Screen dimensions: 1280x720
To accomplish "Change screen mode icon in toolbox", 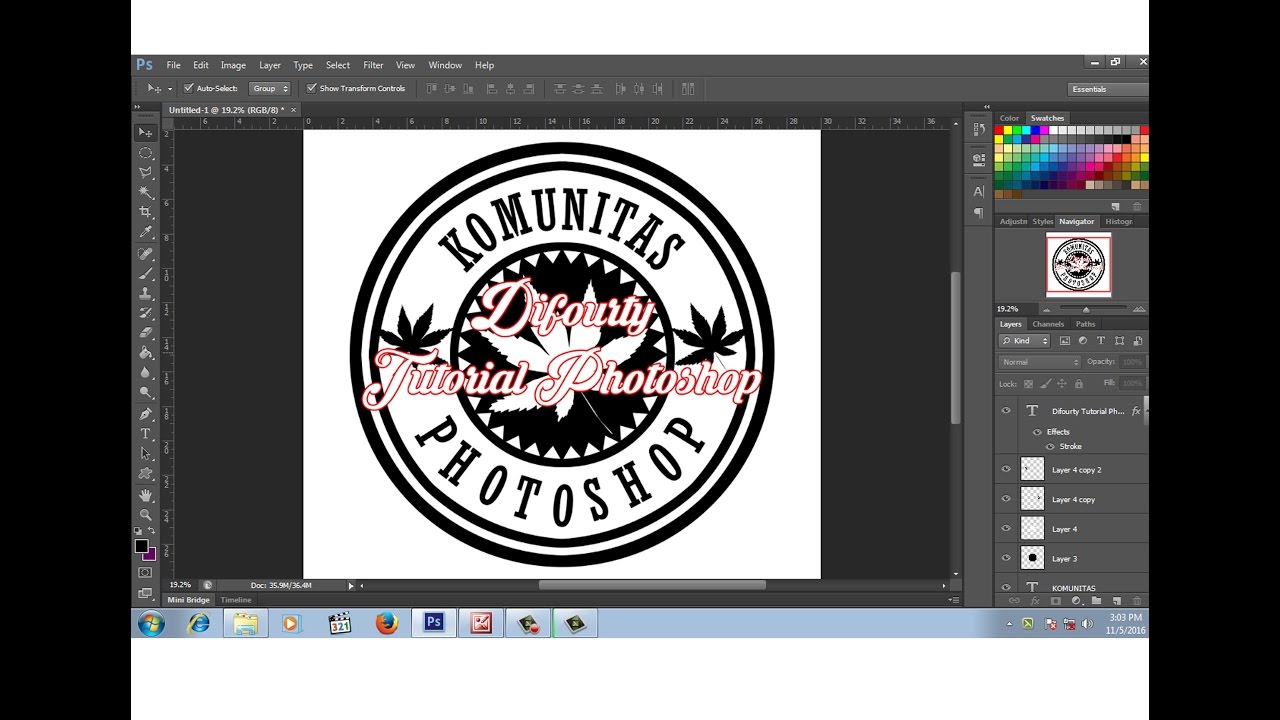I will click(146, 592).
